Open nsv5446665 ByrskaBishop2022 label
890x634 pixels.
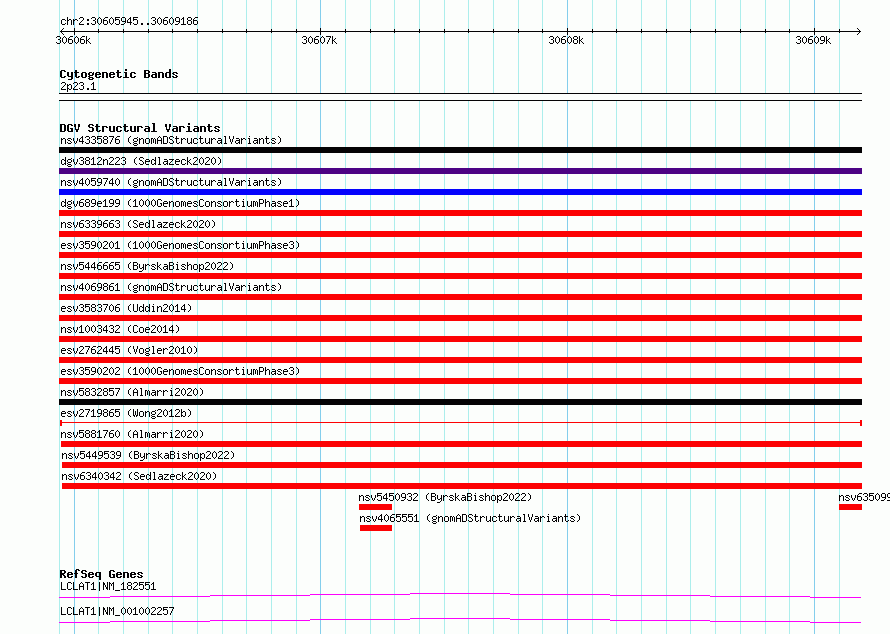coord(147,266)
